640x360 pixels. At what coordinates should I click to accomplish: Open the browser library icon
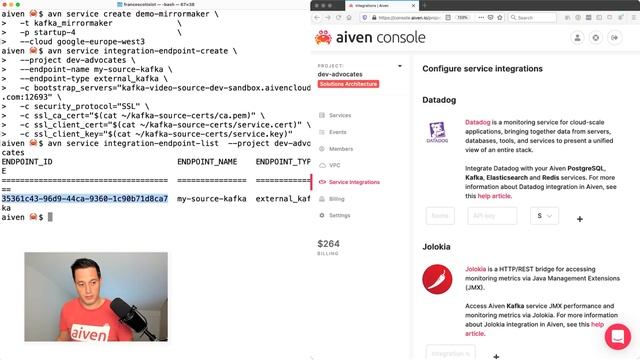coord(567,18)
